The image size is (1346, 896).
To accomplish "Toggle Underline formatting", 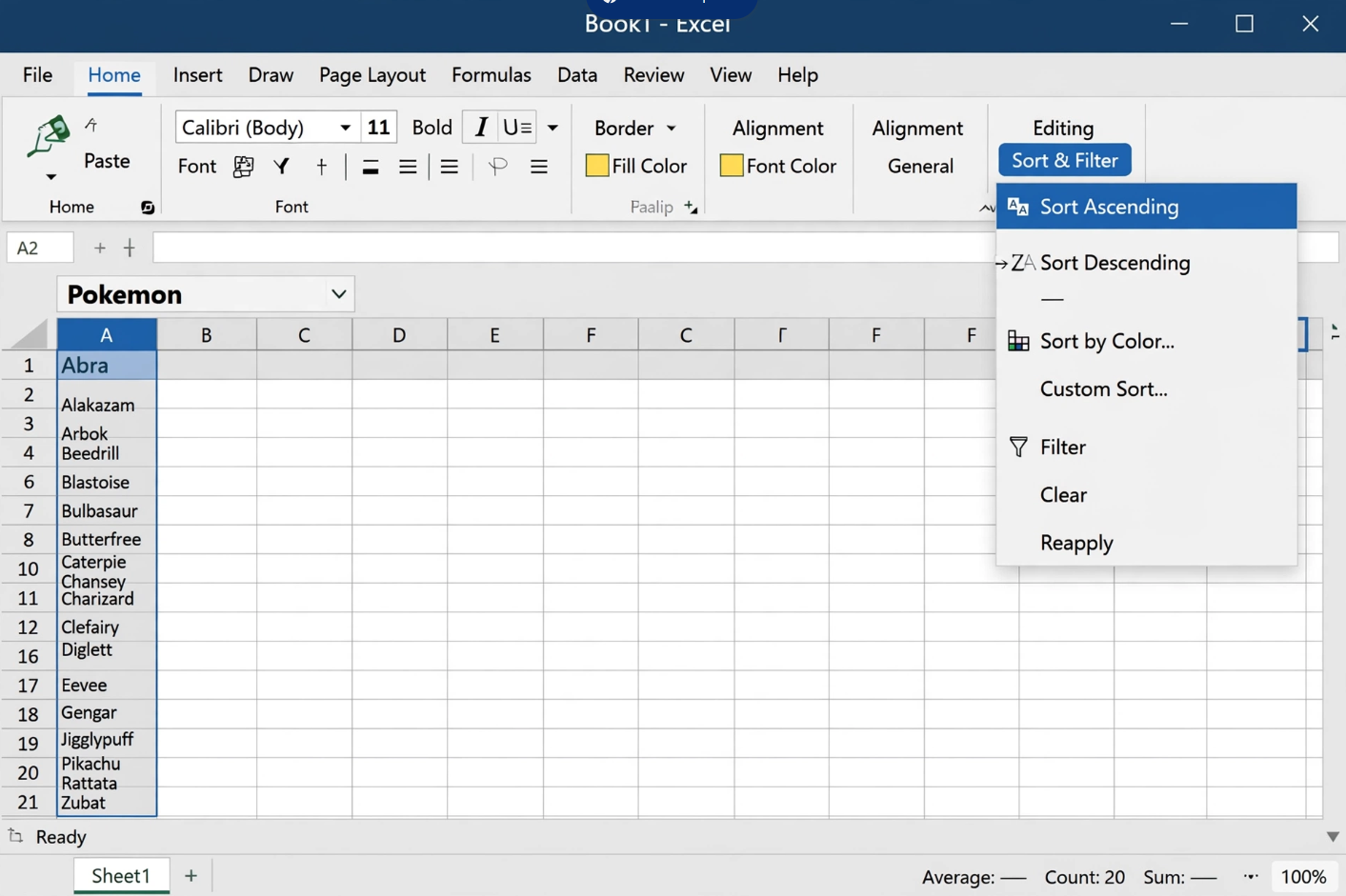I will click(x=517, y=127).
